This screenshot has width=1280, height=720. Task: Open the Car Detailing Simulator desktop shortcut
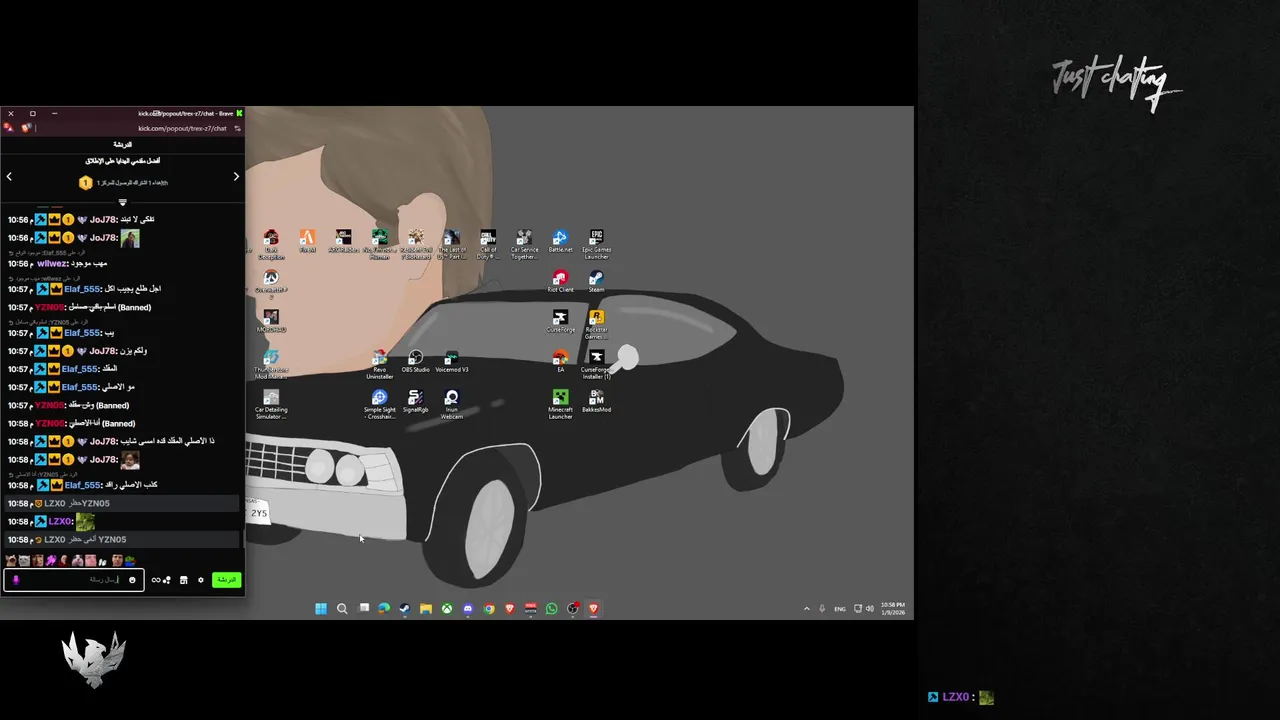(x=271, y=404)
